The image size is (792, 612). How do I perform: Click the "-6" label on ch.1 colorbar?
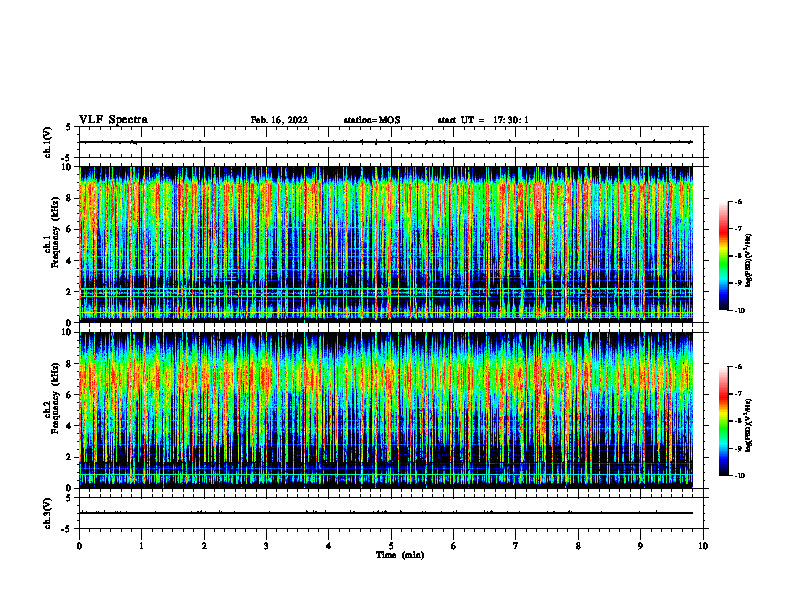pos(739,201)
